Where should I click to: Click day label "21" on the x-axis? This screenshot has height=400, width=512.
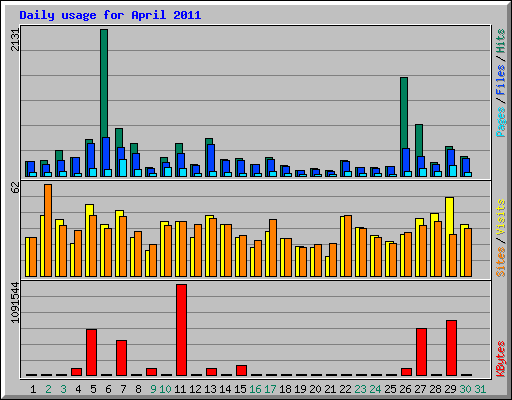pos(330,389)
